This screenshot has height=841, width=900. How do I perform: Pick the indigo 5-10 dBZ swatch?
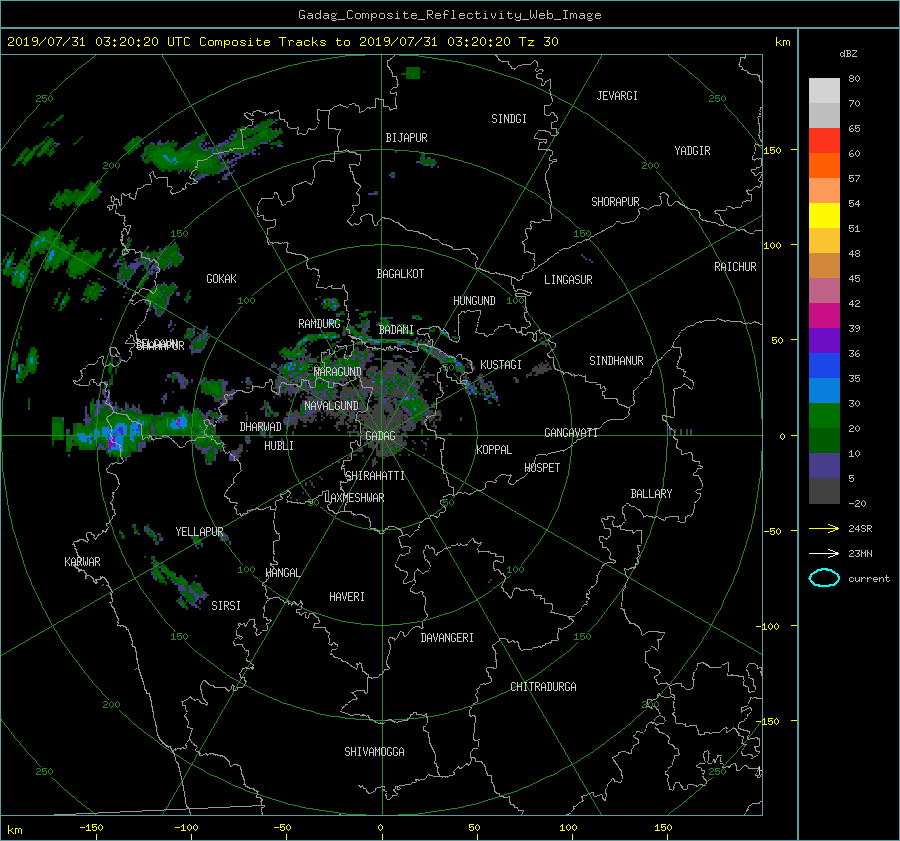tap(824, 466)
